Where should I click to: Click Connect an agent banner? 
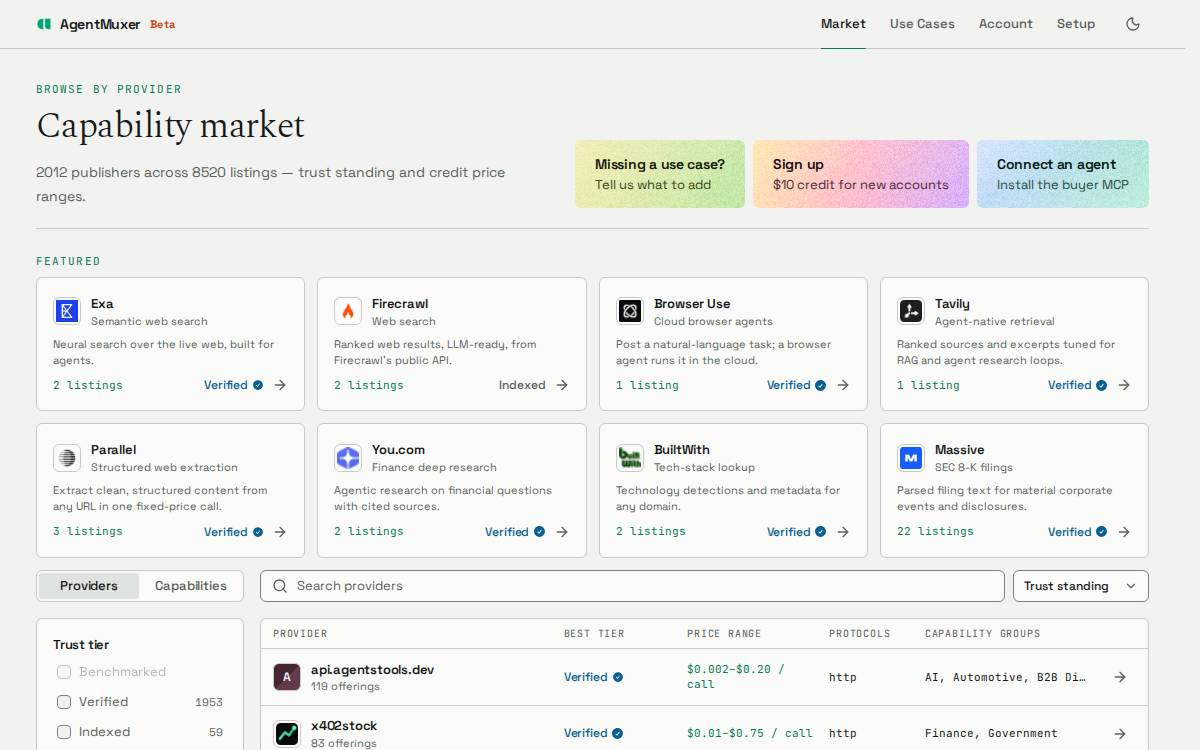coord(1063,174)
